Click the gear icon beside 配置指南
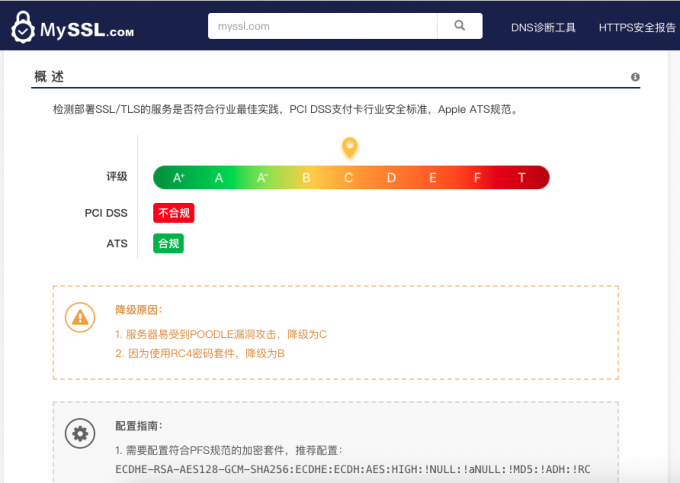 (80, 433)
